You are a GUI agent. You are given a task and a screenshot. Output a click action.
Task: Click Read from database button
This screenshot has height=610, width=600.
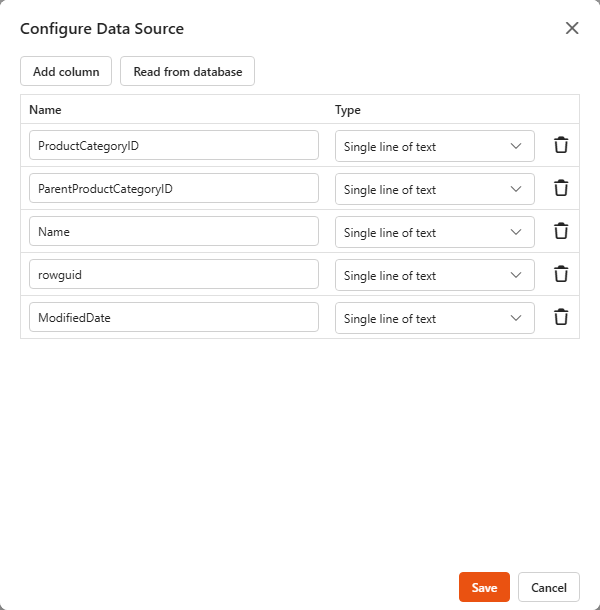coord(188,71)
